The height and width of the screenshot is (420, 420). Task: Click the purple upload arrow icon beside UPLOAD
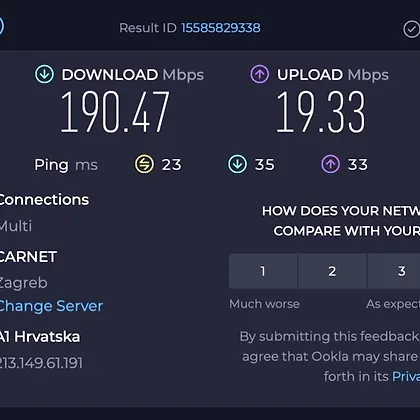(260, 74)
